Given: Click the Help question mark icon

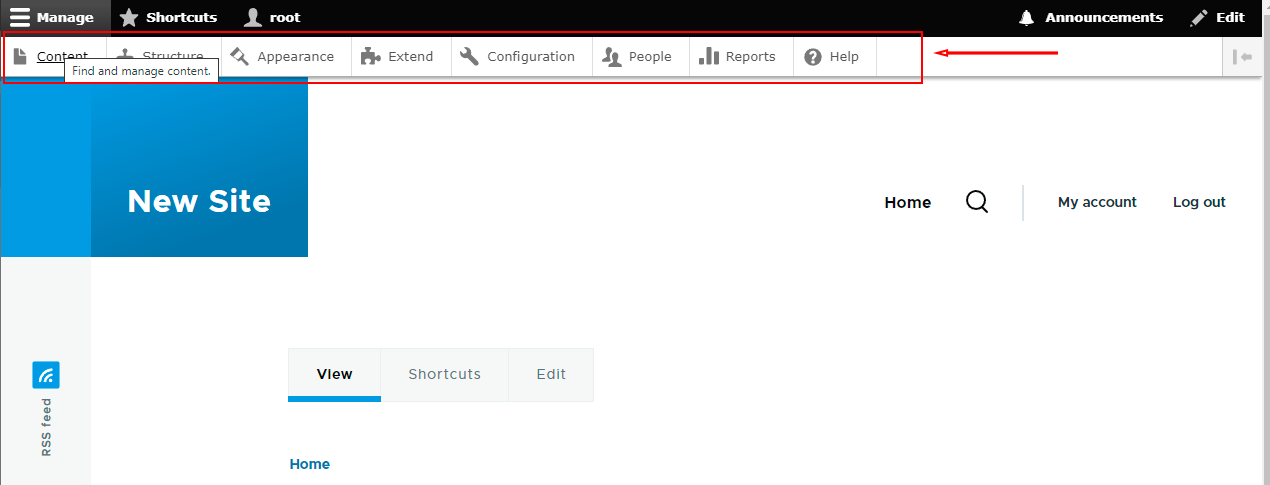Looking at the screenshot, I should point(813,57).
